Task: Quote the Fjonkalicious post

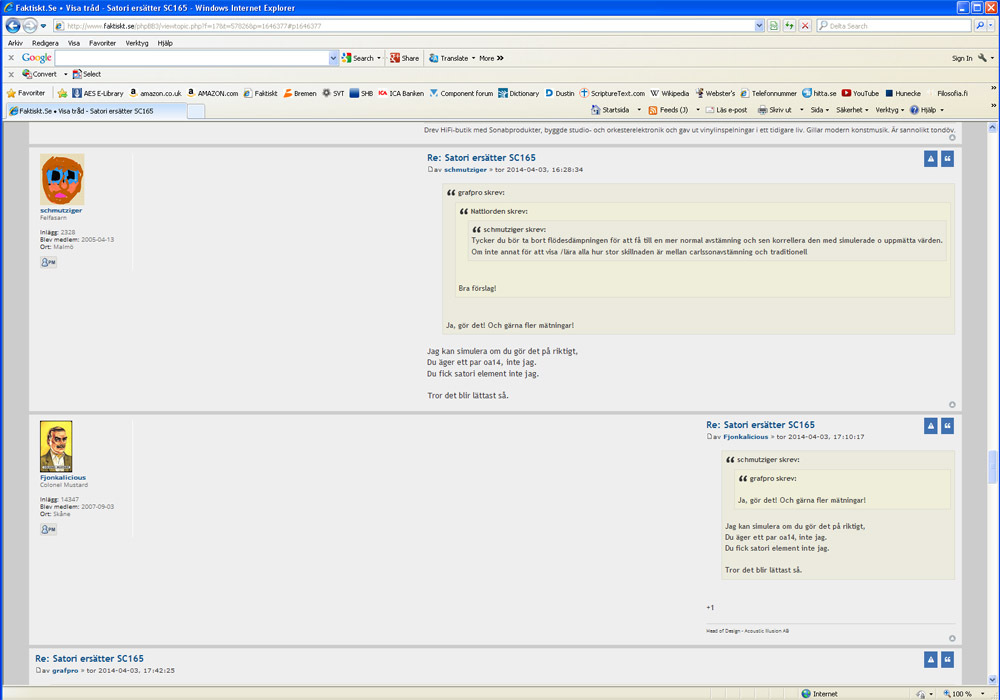Action: click(x=948, y=426)
